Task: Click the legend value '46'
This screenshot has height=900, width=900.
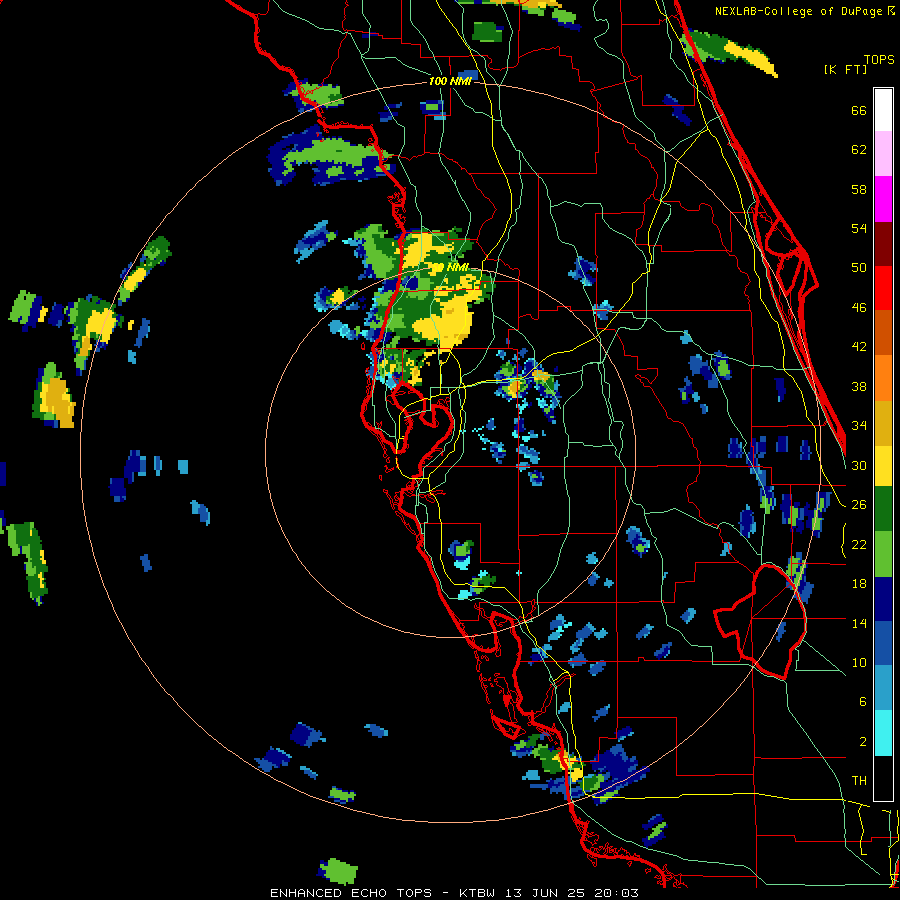Action: coord(859,308)
